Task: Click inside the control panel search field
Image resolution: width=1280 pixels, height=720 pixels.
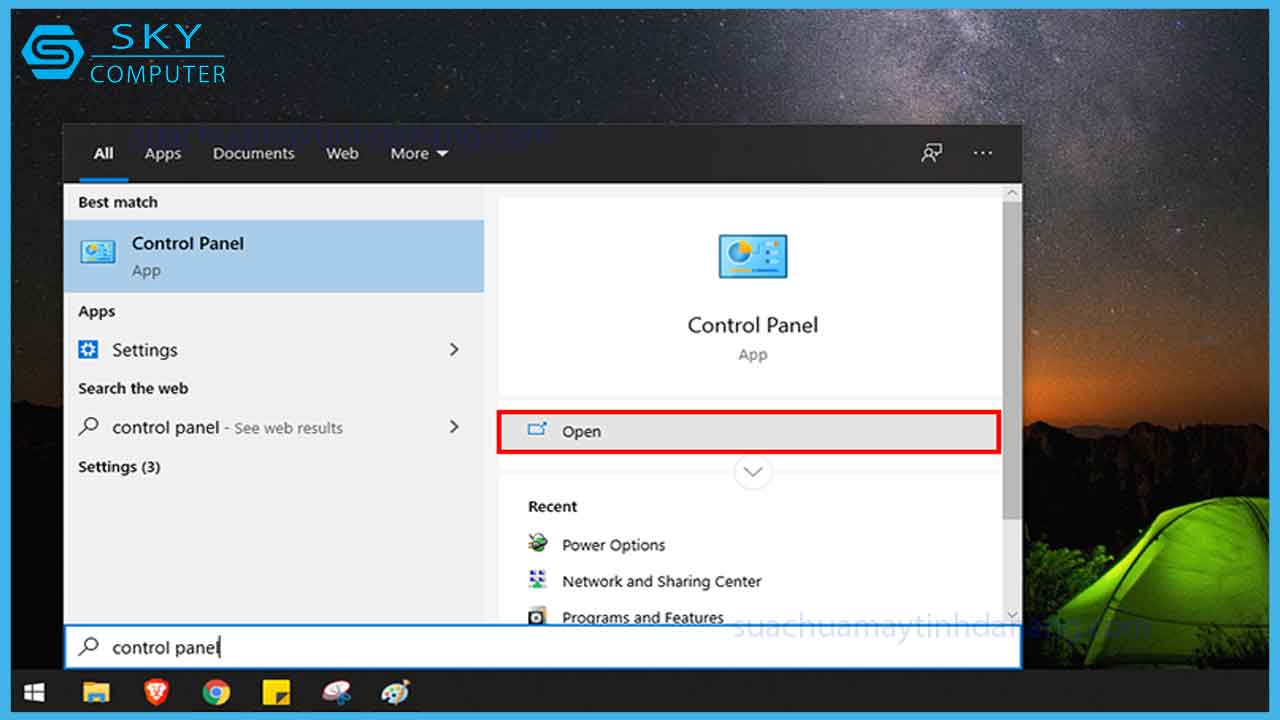Action: pyautogui.click(x=300, y=647)
